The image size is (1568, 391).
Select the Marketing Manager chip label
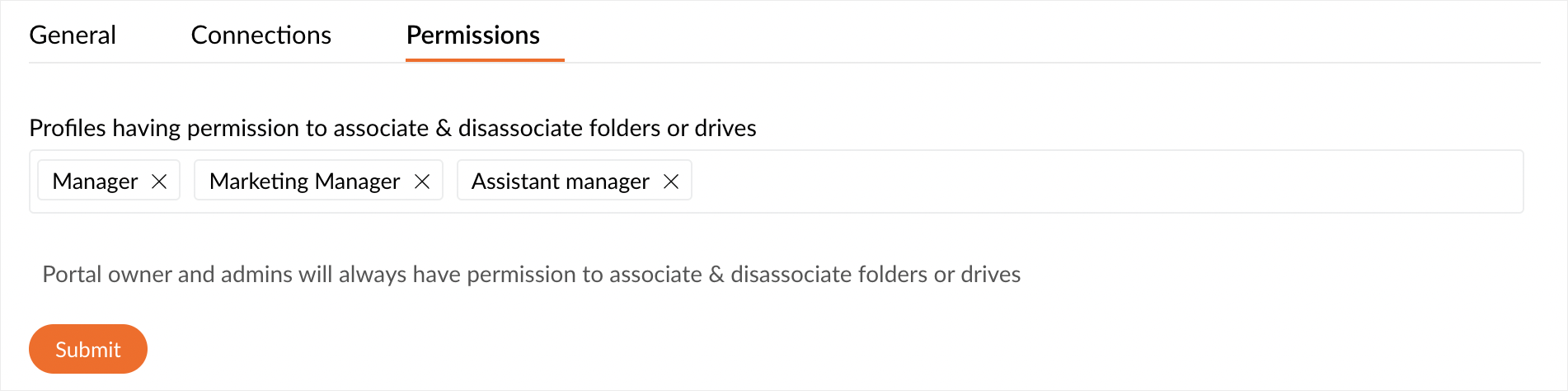(x=304, y=181)
